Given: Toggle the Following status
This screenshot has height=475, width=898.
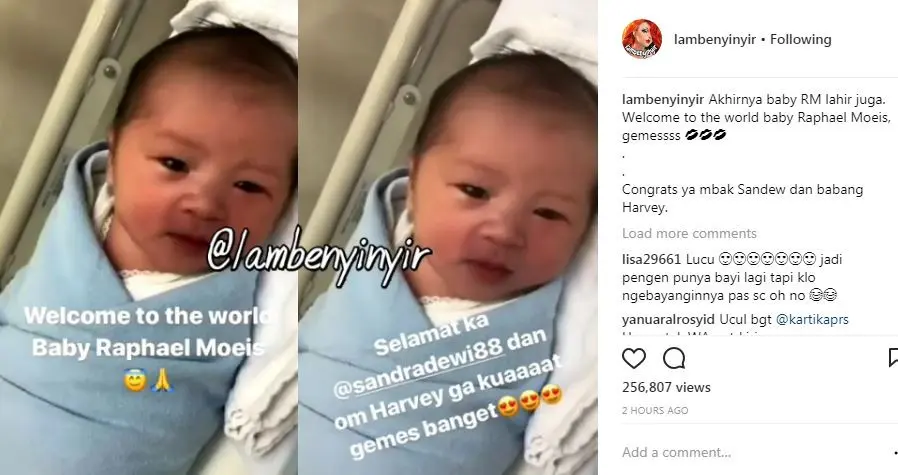Looking at the screenshot, I should (x=801, y=40).
